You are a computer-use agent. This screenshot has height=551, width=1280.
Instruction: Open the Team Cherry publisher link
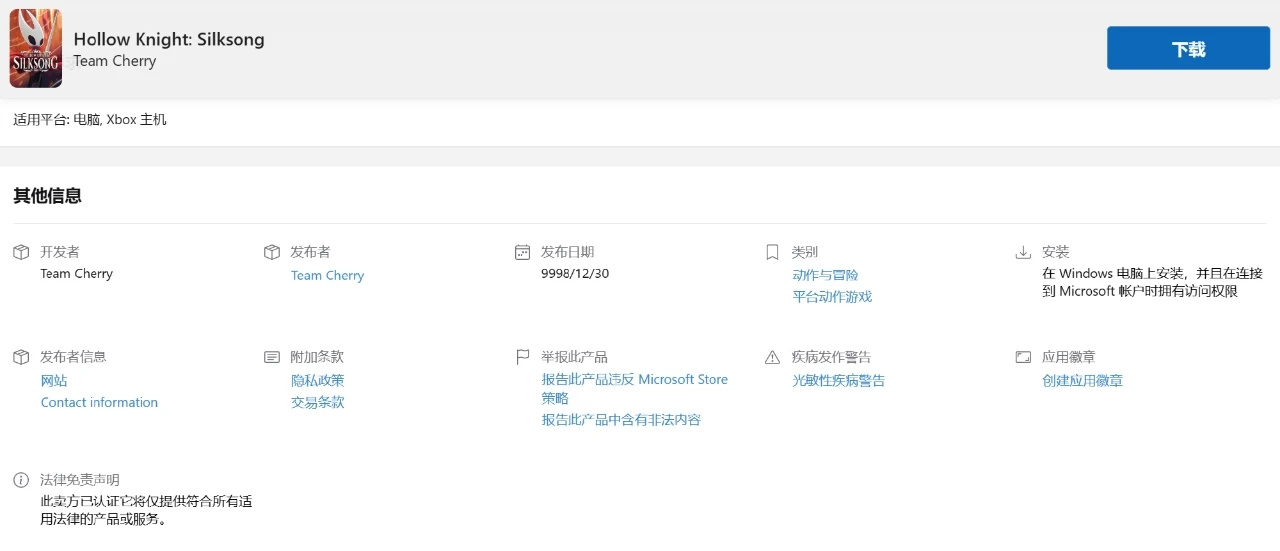tap(327, 276)
